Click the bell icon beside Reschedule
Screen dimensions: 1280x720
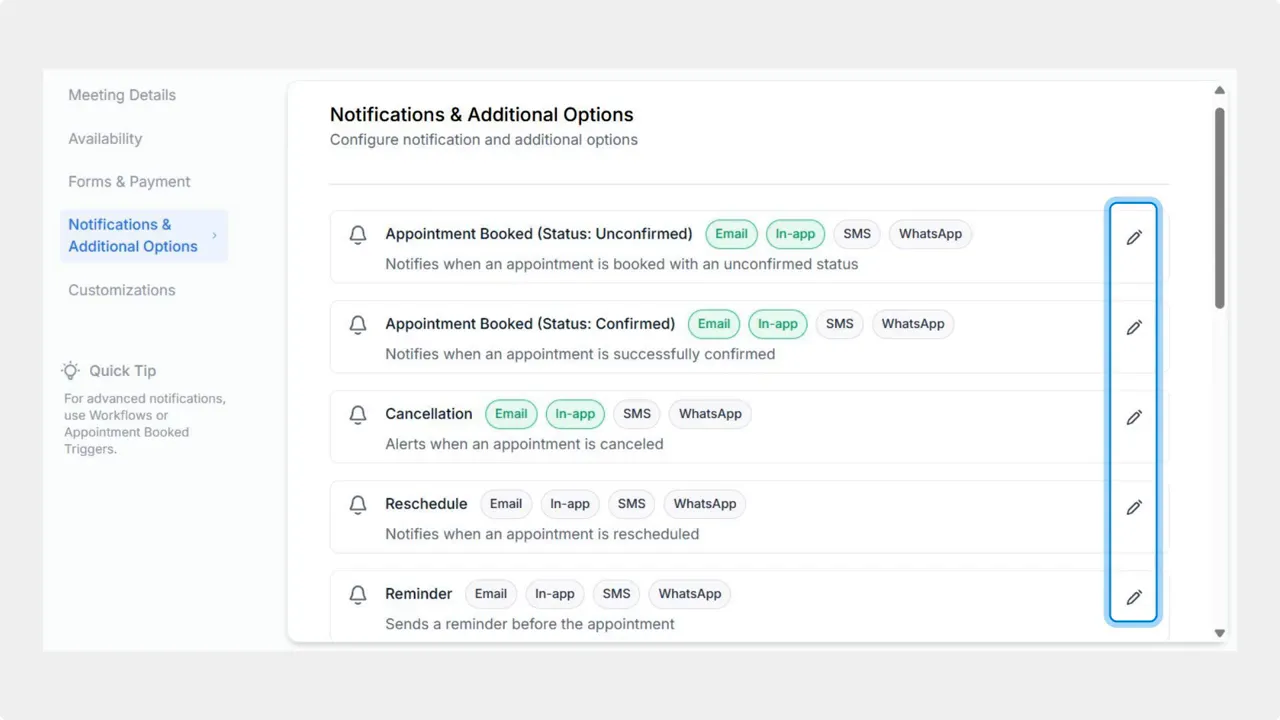pyautogui.click(x=357, y=504)
